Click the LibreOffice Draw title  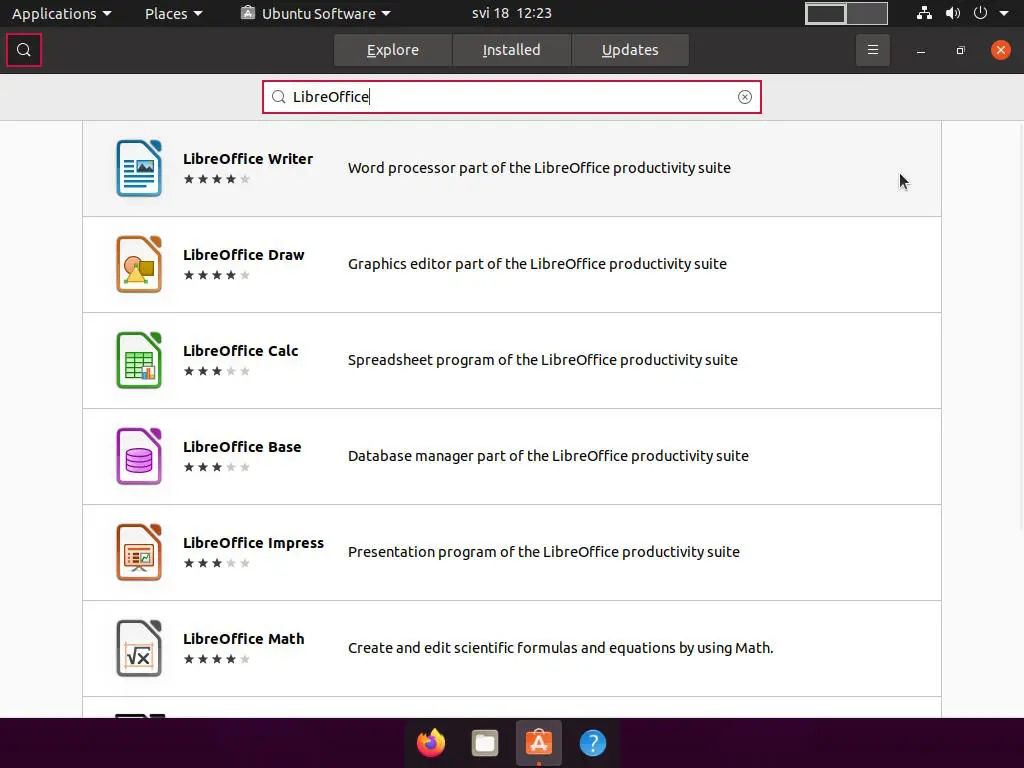(x=244, y=255)
